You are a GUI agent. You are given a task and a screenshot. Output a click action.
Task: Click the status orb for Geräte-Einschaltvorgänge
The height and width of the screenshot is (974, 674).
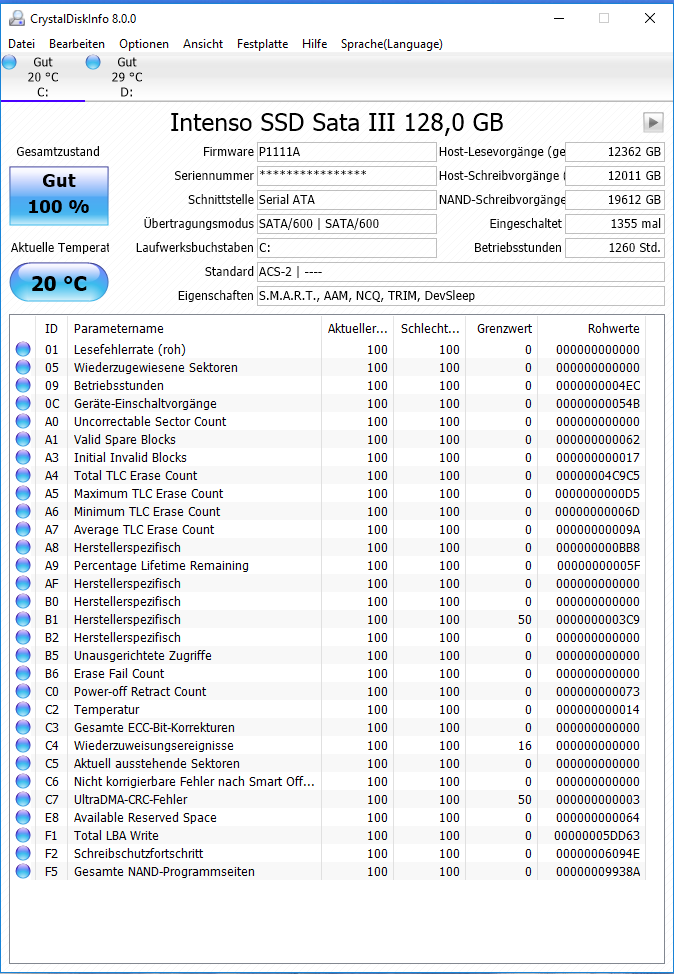[23, 404]
